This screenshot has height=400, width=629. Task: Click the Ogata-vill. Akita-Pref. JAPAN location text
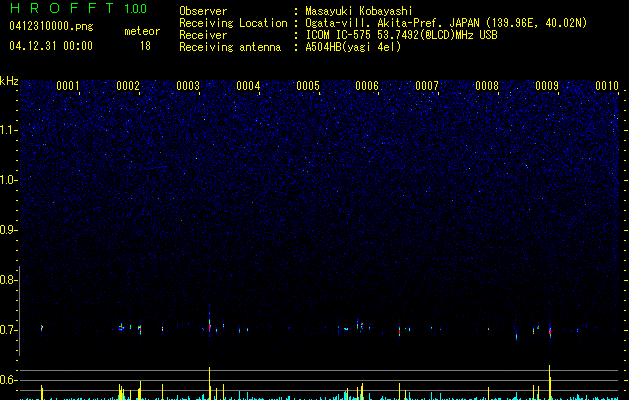pyautogui.click(x=446, y=23)
